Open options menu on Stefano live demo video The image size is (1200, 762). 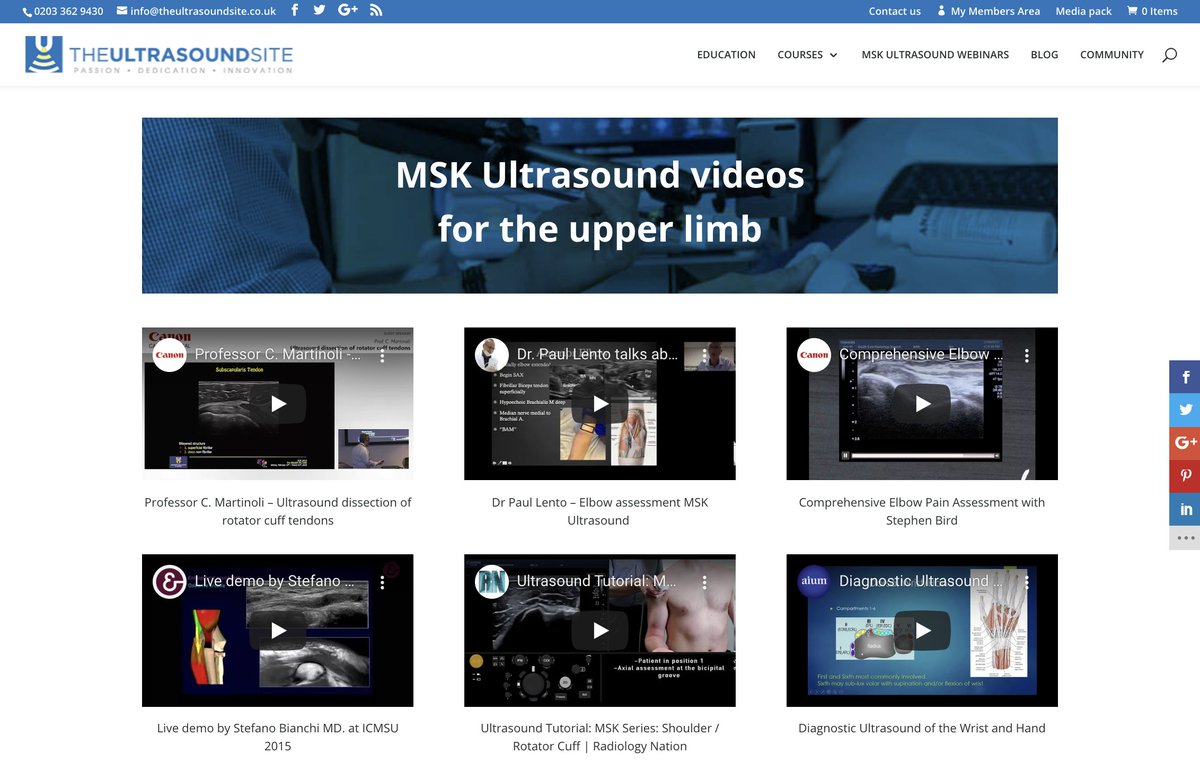(x=382, y=582)
